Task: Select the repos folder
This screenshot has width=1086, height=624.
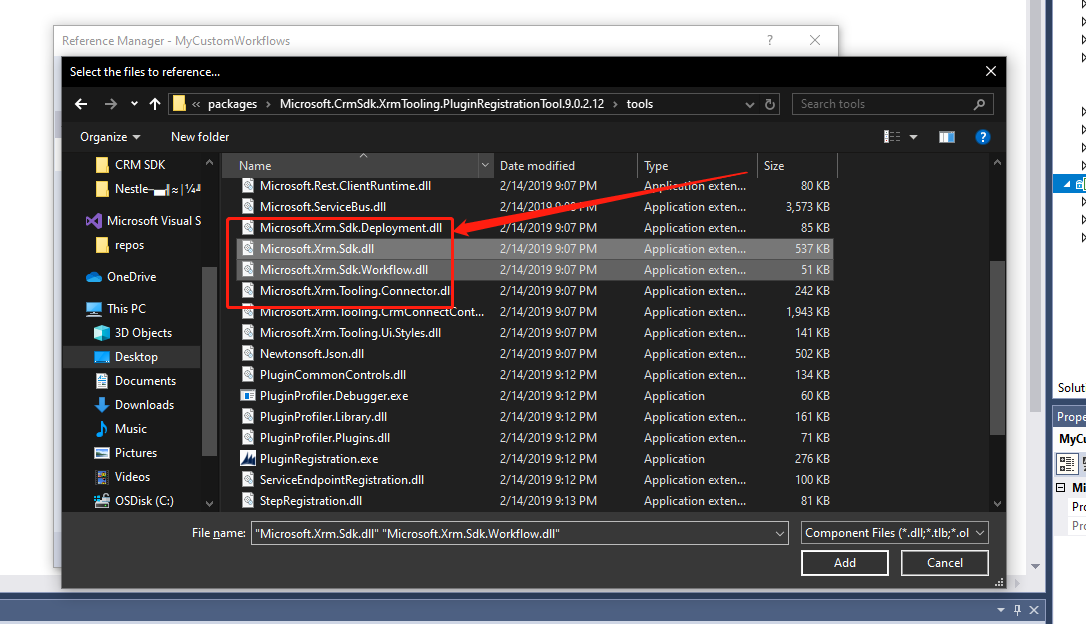Action: point(121,245)
